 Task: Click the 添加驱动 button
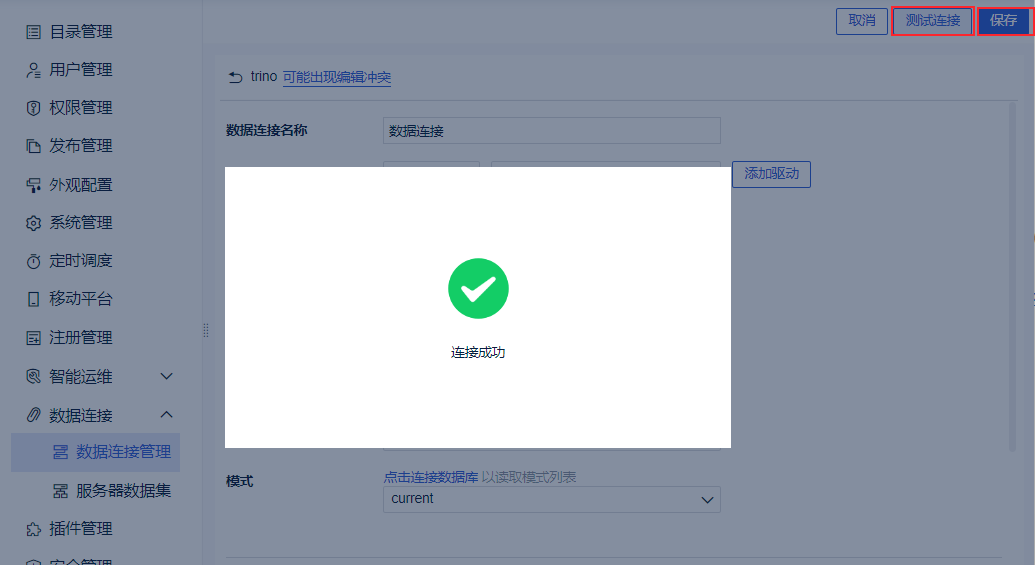tap(771, 174)
